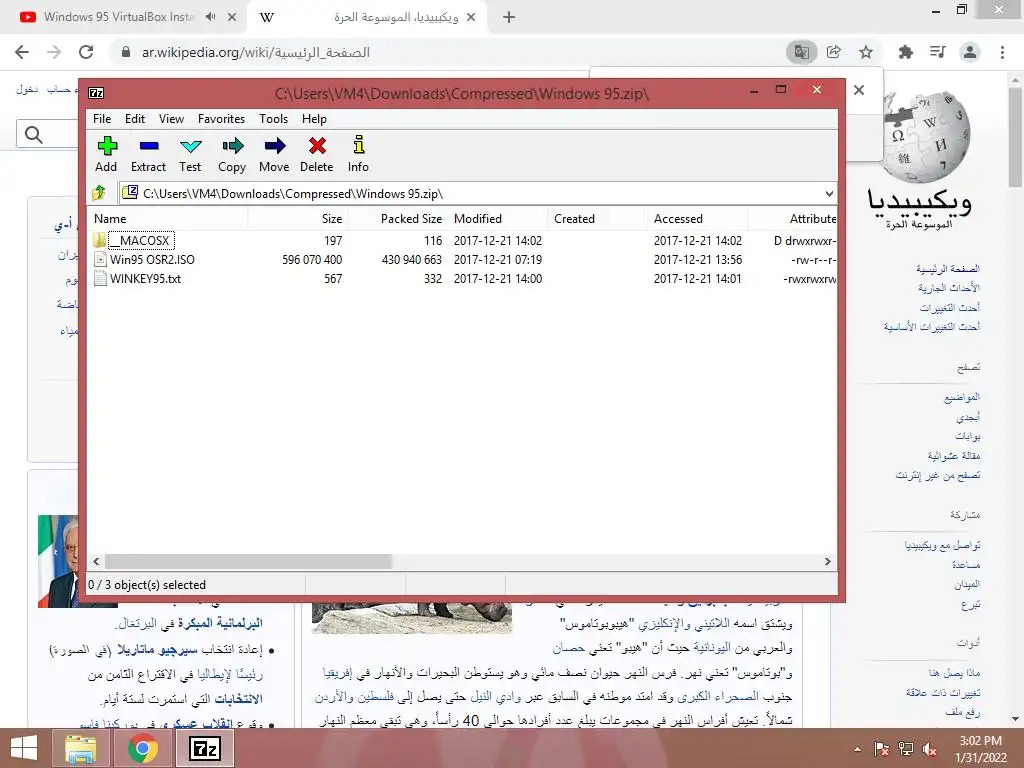Image resolution: width=1024 pixels, height=768 pixels.
Task: Bookmark this page with the star icon
Action: [x=866, y=52]
